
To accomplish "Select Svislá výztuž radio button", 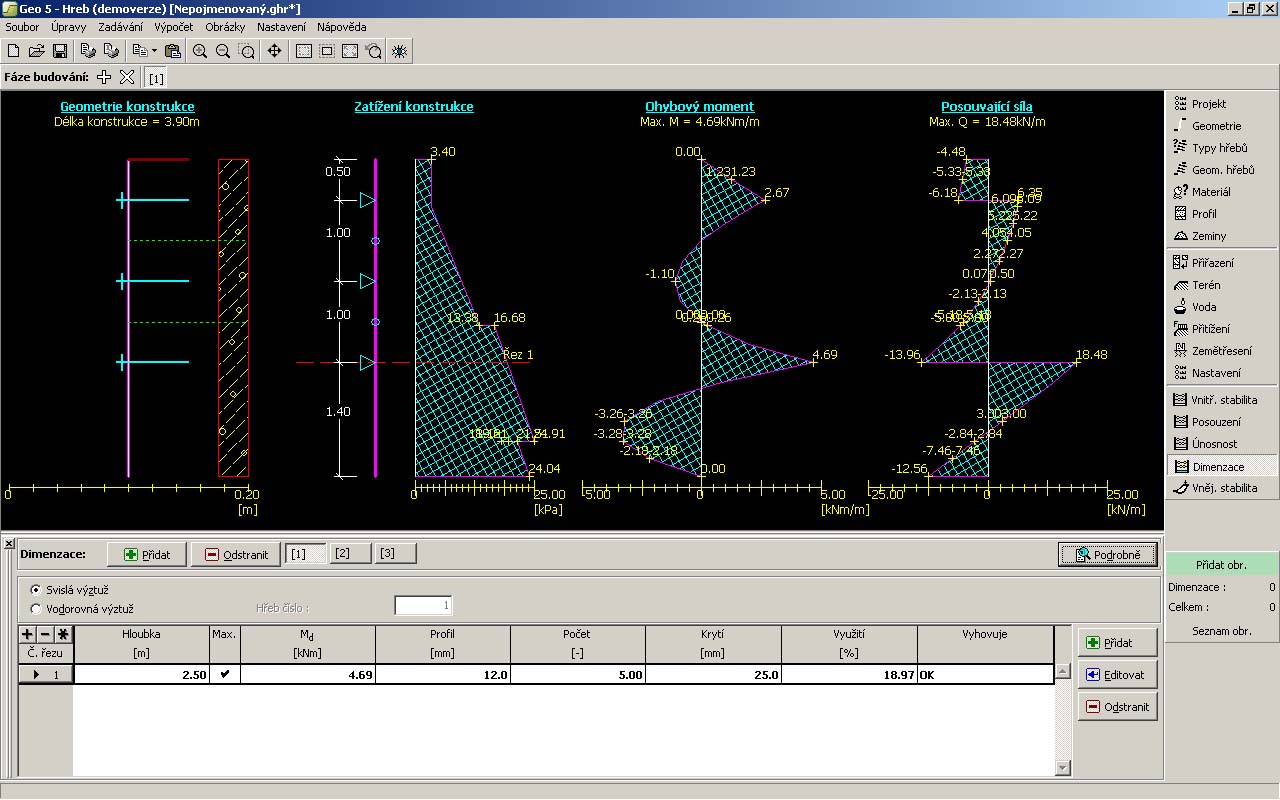I will pyautogui.click(x=37, y=590).
